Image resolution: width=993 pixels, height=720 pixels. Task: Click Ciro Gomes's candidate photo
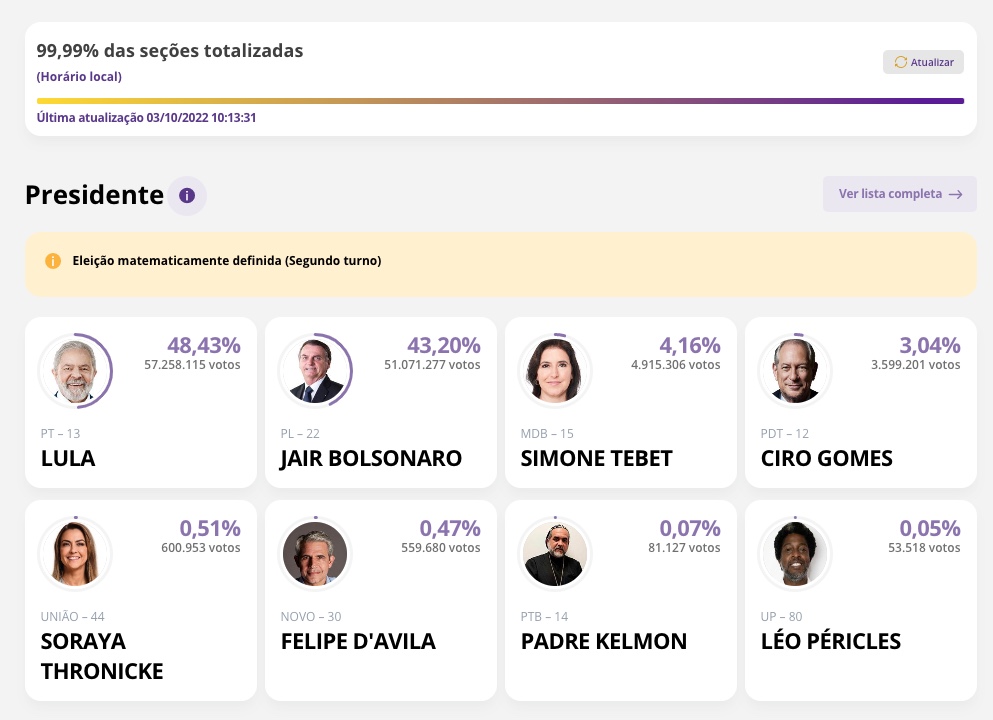[795, 370]
